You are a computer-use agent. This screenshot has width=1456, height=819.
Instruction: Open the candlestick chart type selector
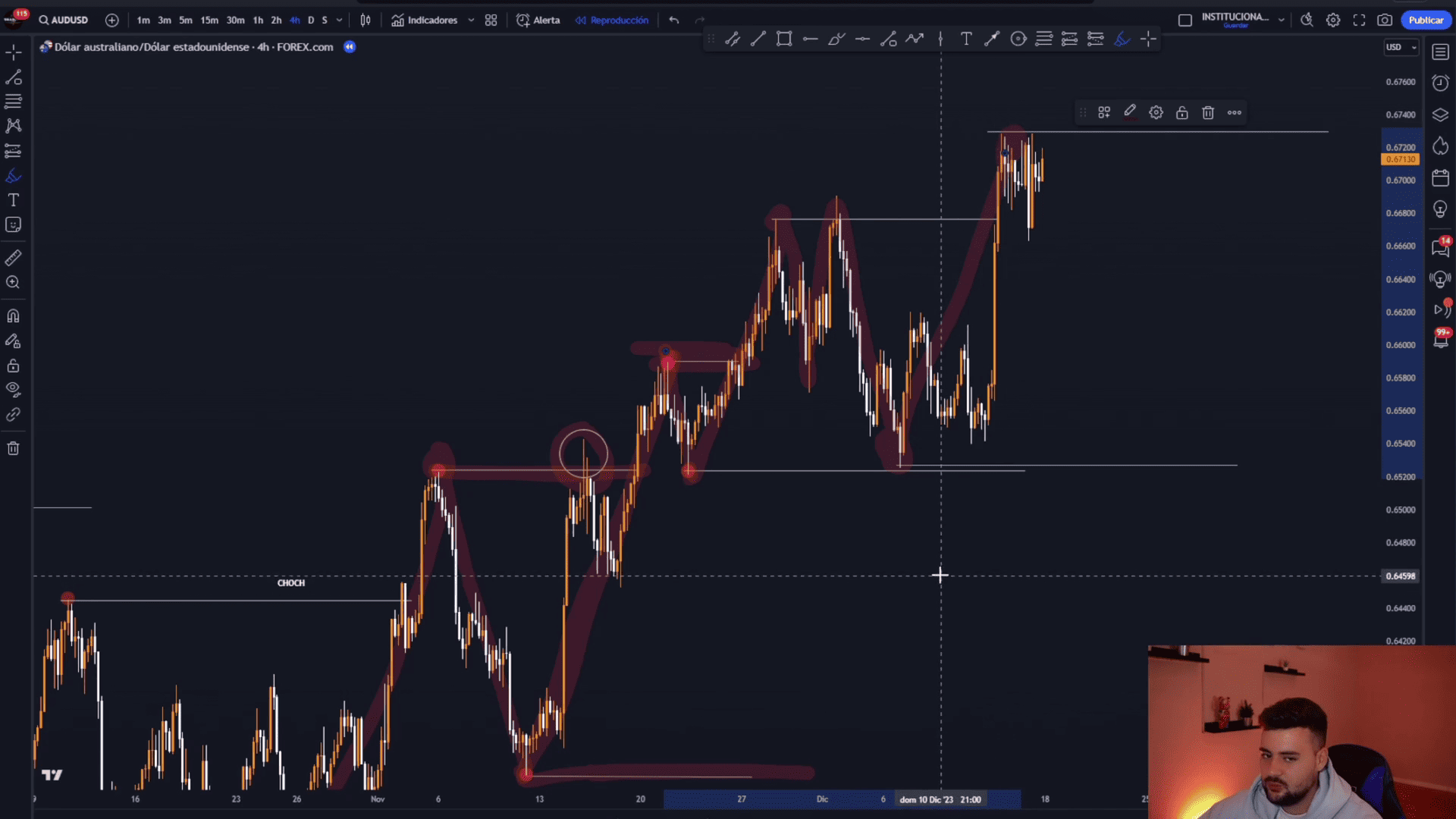point(366,20)
